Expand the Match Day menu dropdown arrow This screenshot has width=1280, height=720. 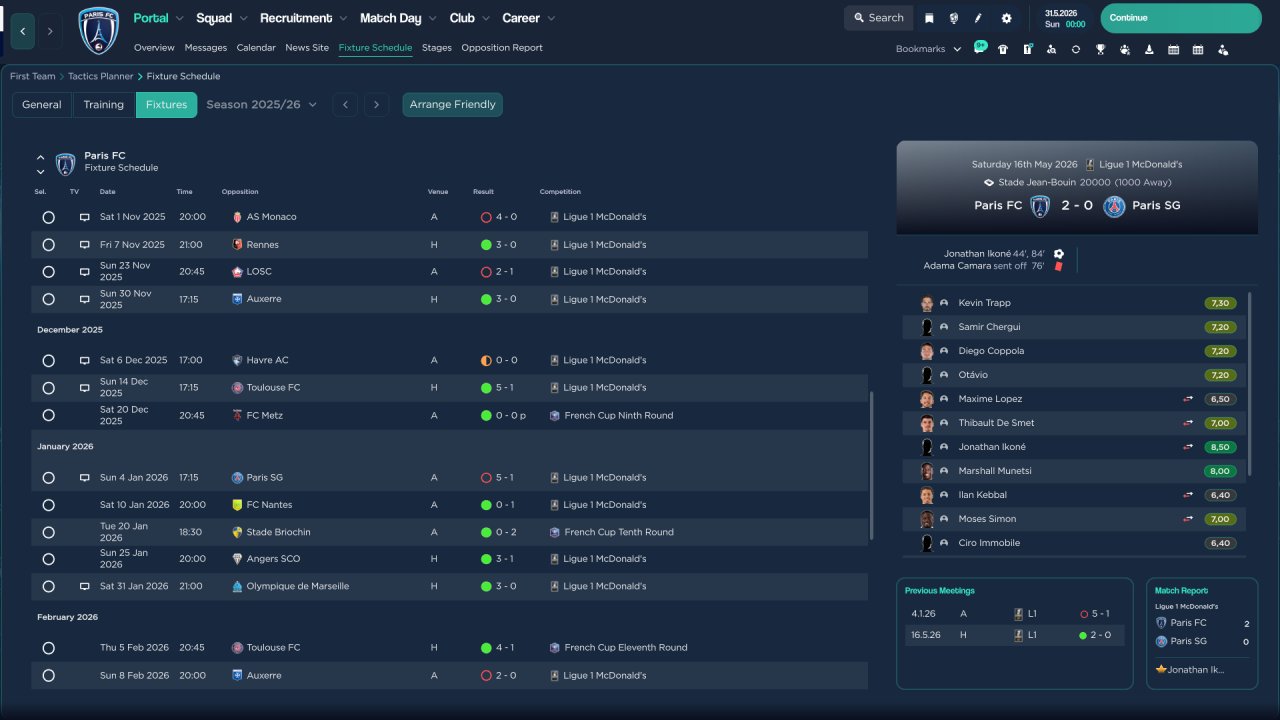(x=432, y=19)
